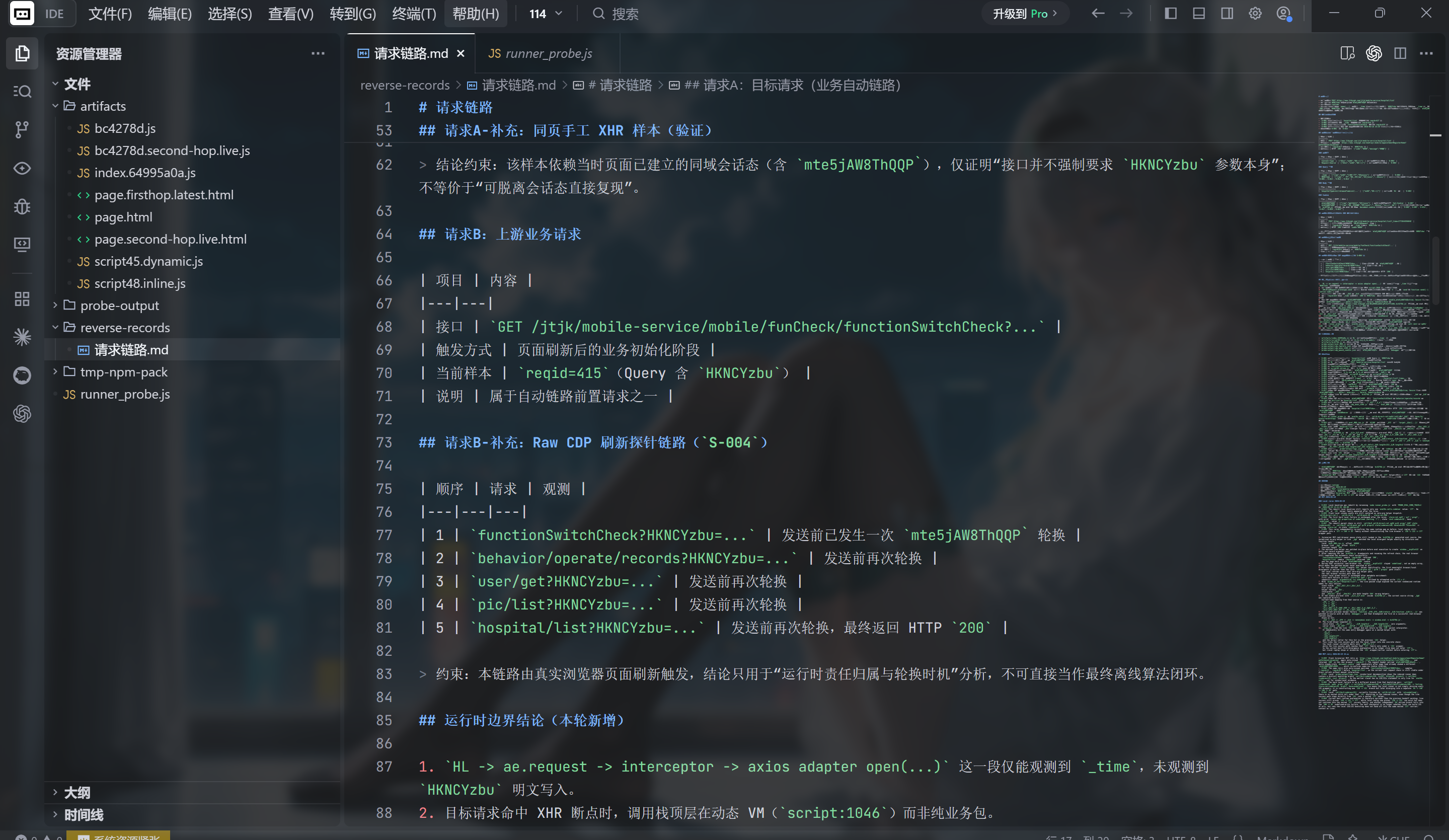Viewport: 1449px width, 840px height.
Task: Open the ChatGPT icon in activity bar
Action: pyautogui.click(x=22, y=413)
